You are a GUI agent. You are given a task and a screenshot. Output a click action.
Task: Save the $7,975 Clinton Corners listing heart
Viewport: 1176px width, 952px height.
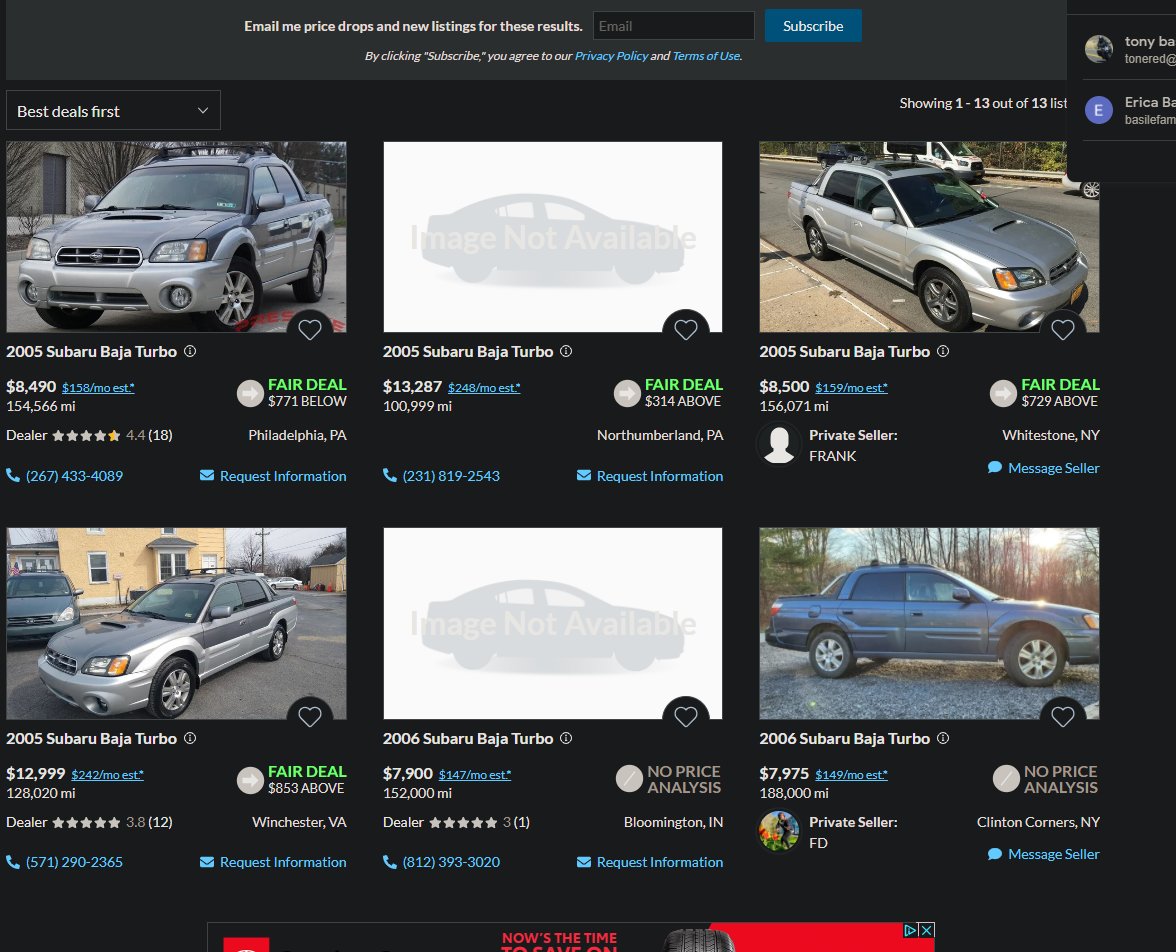click(x=1063, y=716)
